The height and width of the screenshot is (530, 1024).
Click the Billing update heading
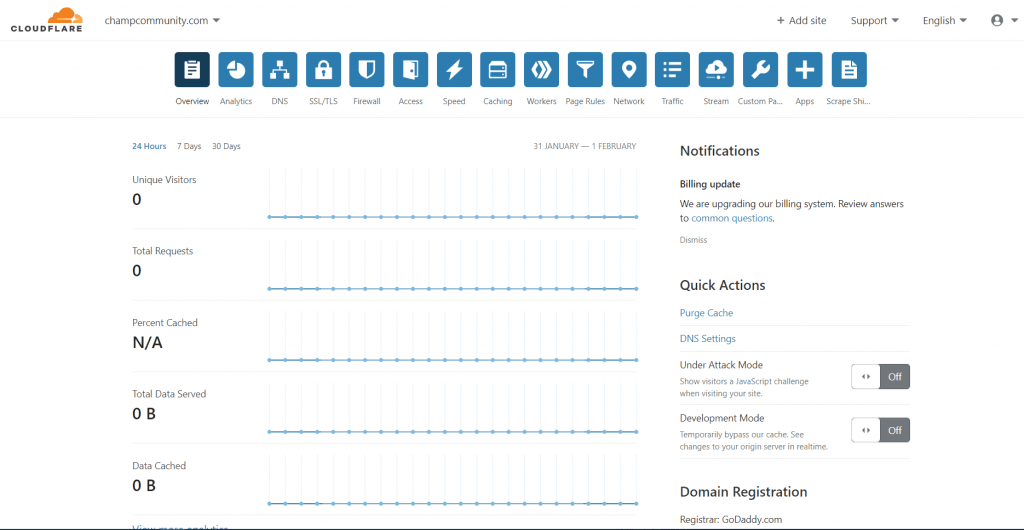710,184
